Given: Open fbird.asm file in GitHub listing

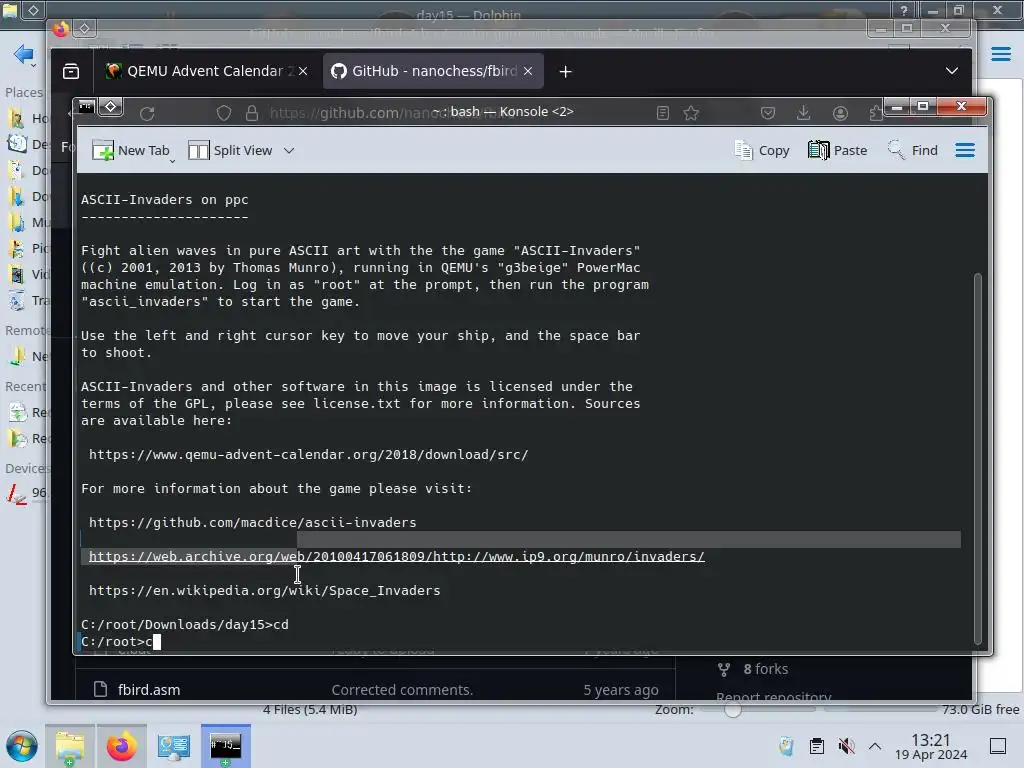Looking at the screenshot, I should pyautogui.click(x=148, y=690).
